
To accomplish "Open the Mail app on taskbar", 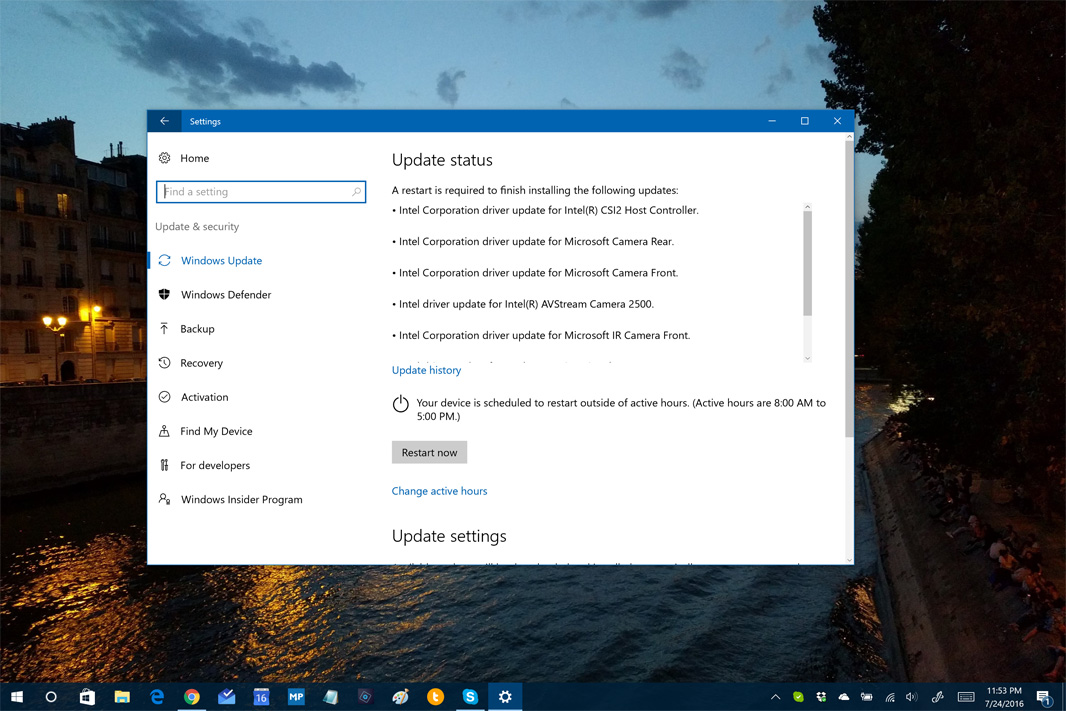I will tap(226, 697).
